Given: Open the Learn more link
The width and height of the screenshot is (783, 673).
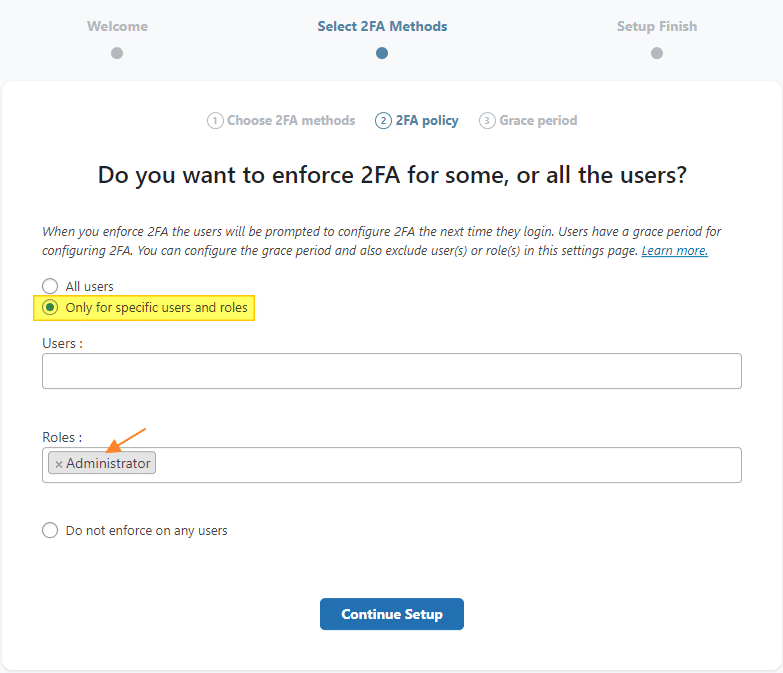Looking at the screenshot, I should [674, 251].
